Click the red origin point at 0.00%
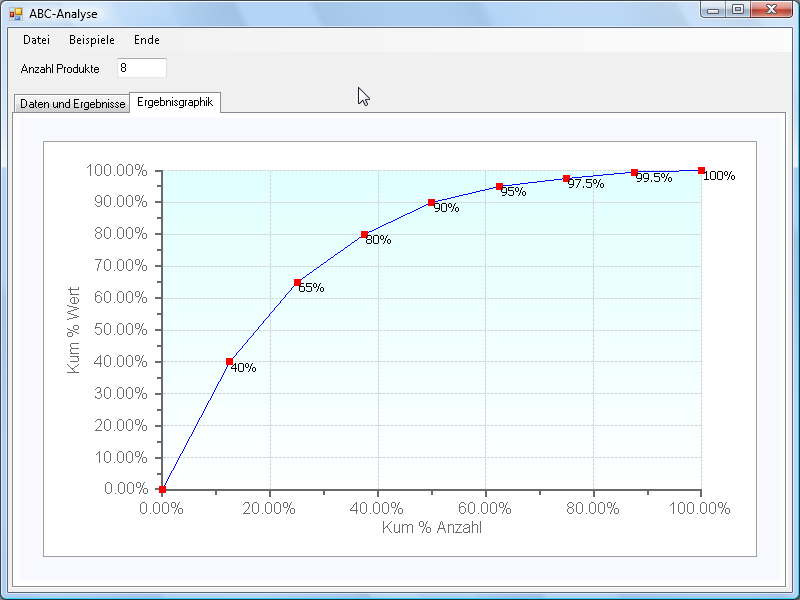Image resolution: width=800 pixels, height=600 pixels. click(162, 489)
